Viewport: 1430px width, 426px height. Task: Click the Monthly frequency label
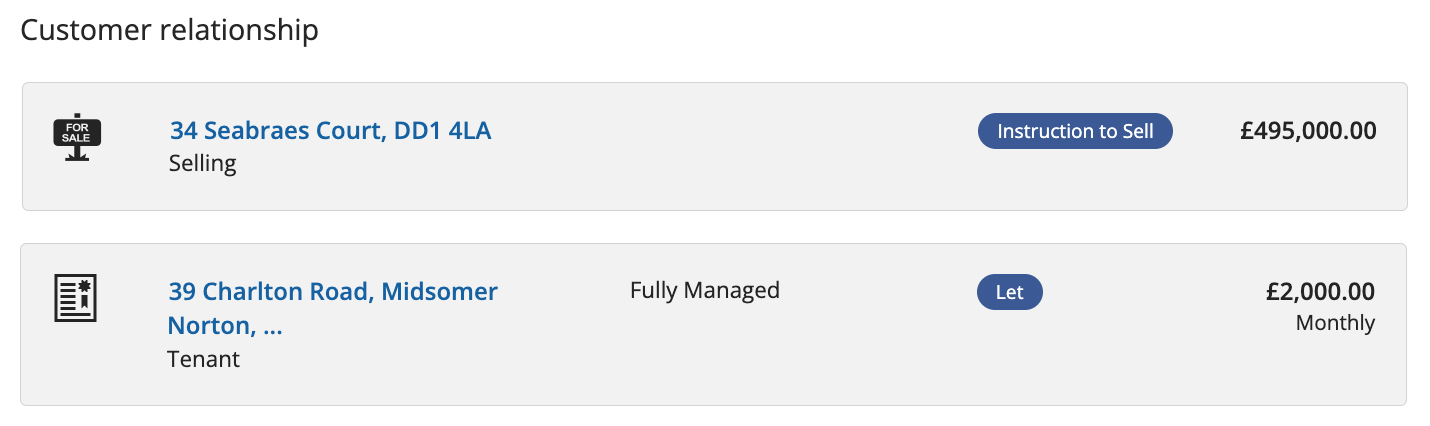pos(1335,323)
